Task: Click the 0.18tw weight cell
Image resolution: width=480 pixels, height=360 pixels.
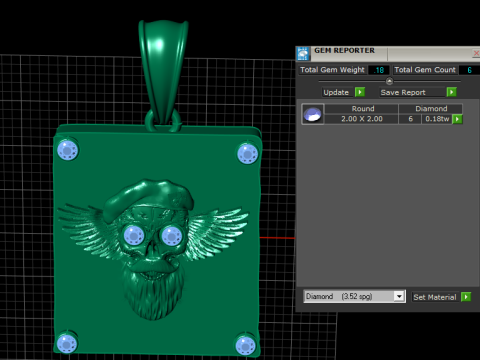Action: (x=437, y=119)
